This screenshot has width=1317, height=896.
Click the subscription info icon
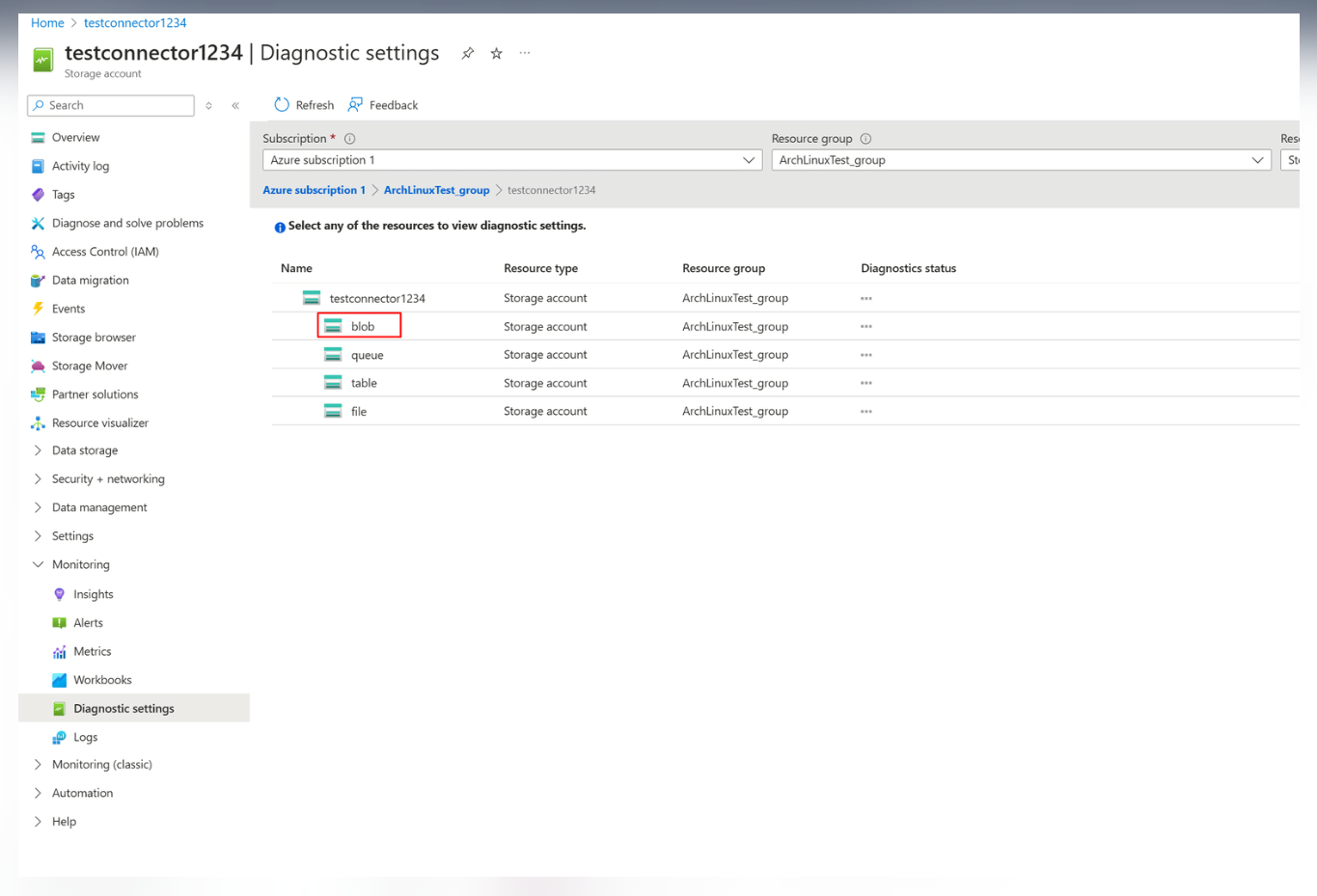(x=350, y=139)
